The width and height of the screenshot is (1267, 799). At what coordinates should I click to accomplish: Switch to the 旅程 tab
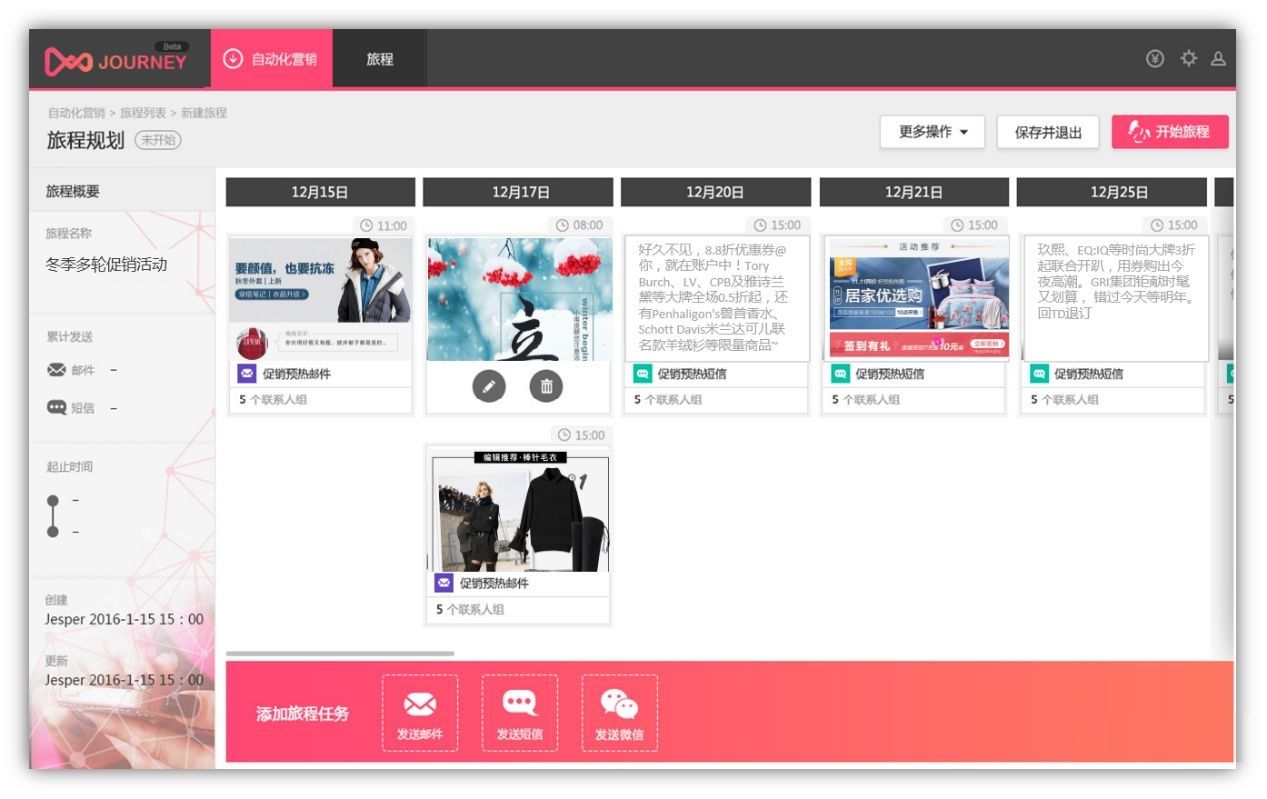click(380, 59)
